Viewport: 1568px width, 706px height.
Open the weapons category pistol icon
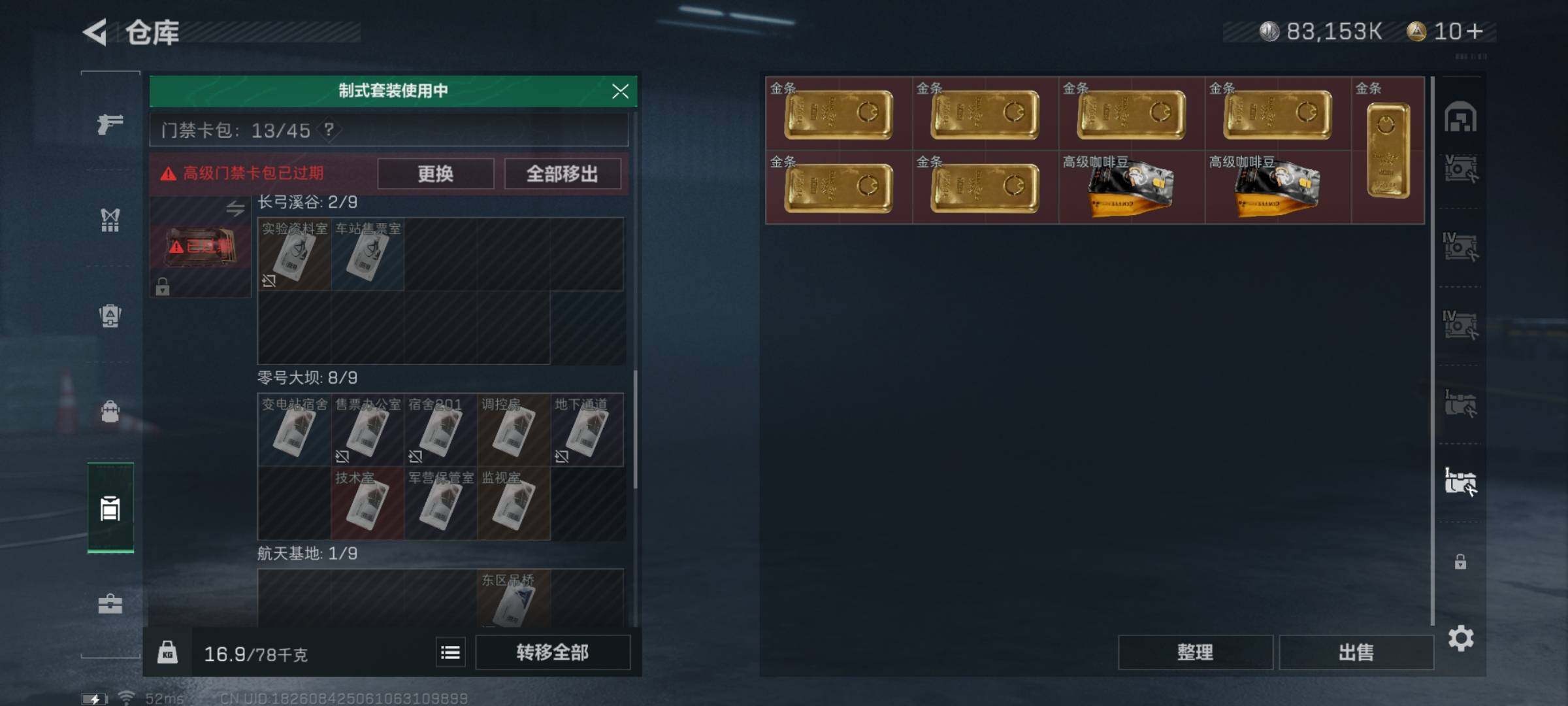click(x=110, y=124)
